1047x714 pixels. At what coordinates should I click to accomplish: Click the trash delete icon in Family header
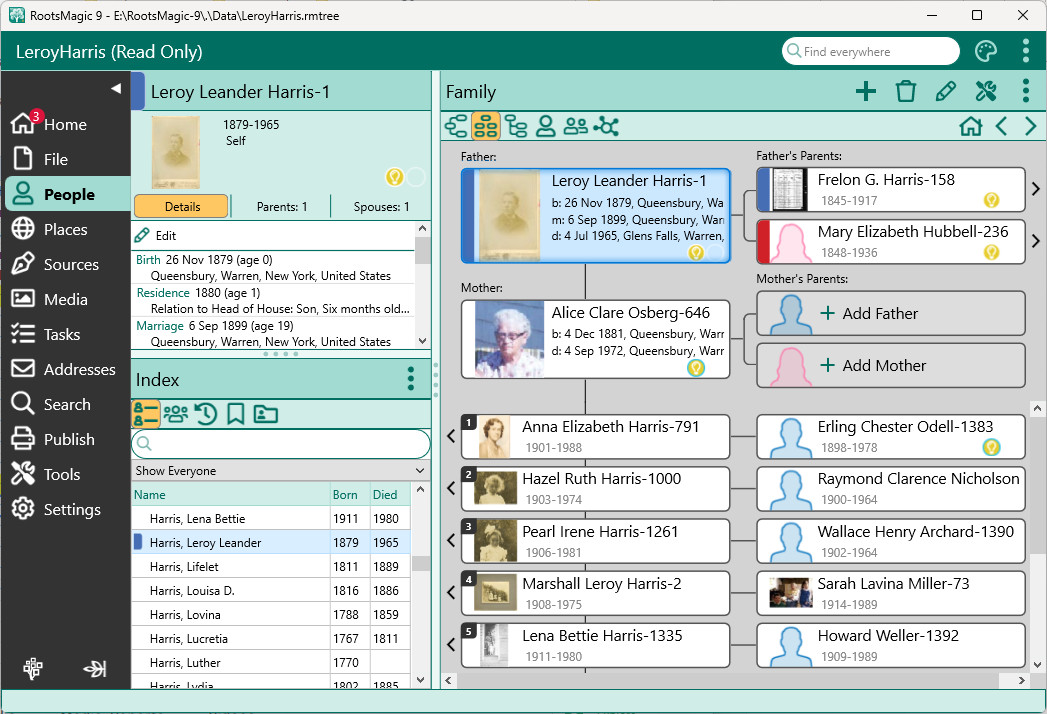[x=906, y=92]
